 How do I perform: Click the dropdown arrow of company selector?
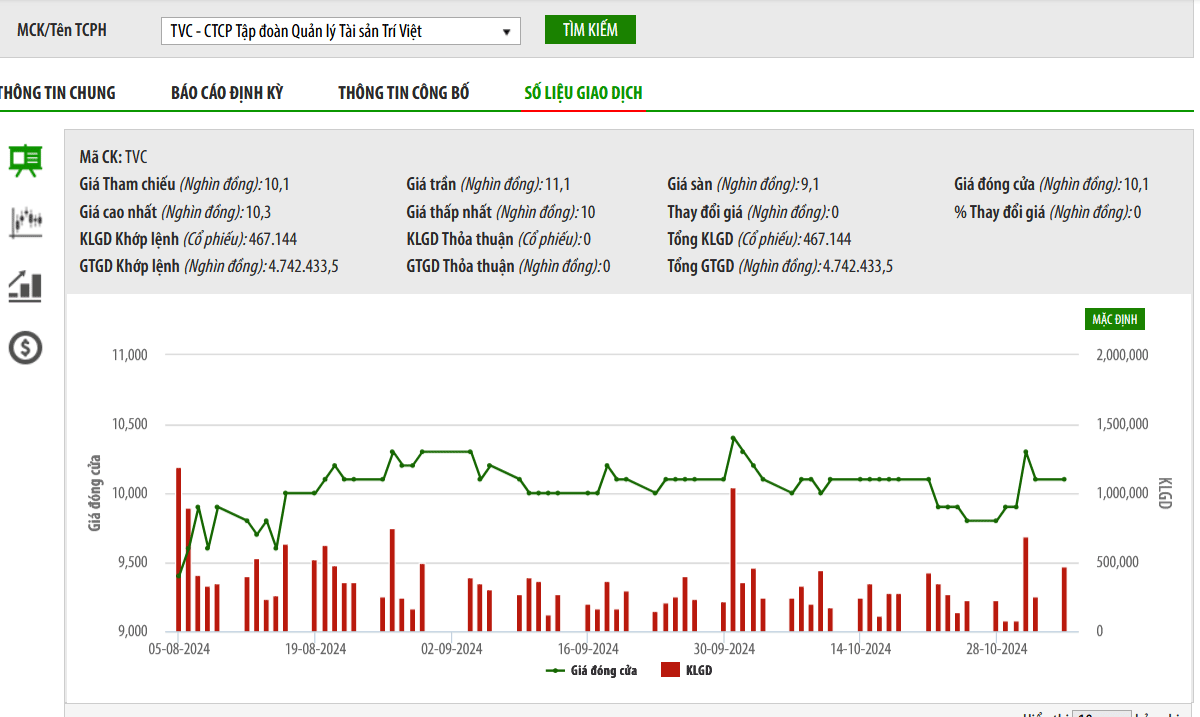507,32
